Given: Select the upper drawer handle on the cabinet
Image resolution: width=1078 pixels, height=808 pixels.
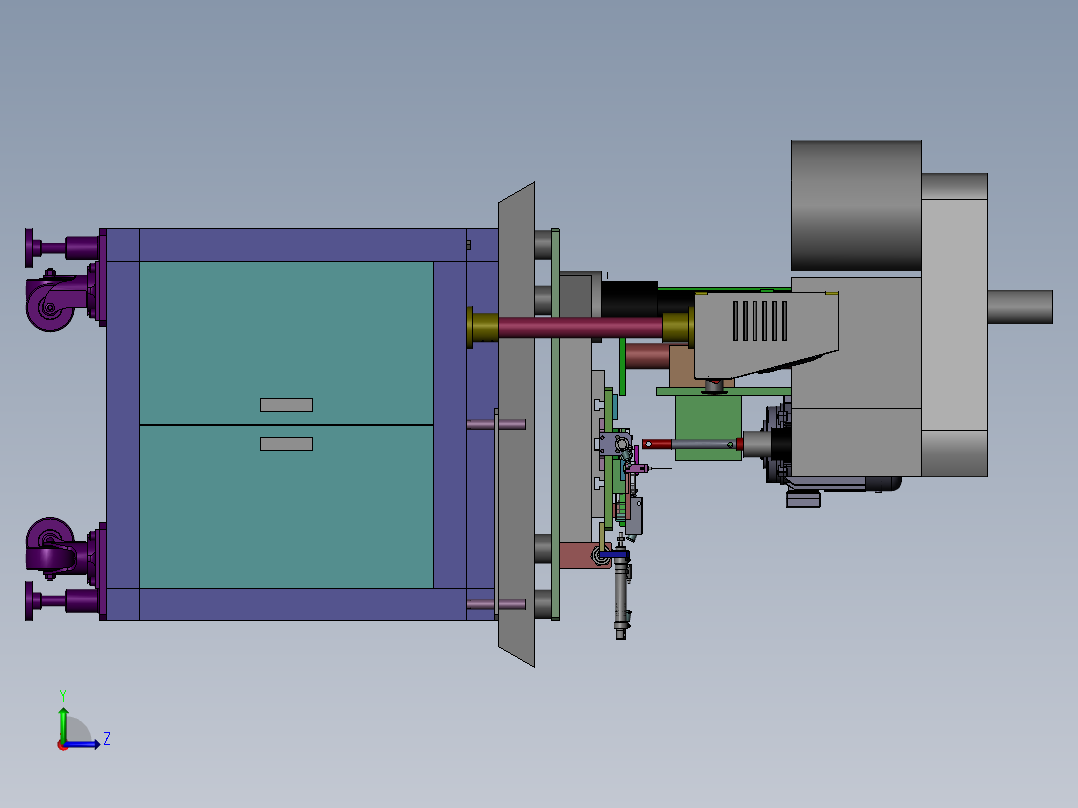Looking at the screenshot, I should [286, 405].
